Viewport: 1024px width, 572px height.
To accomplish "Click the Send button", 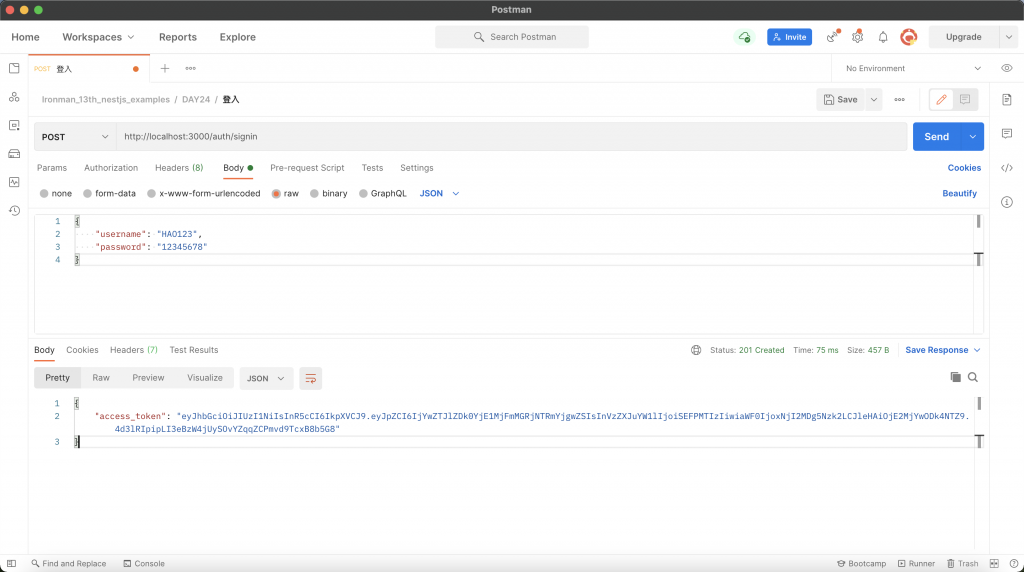I will click(x=936, y=137).
